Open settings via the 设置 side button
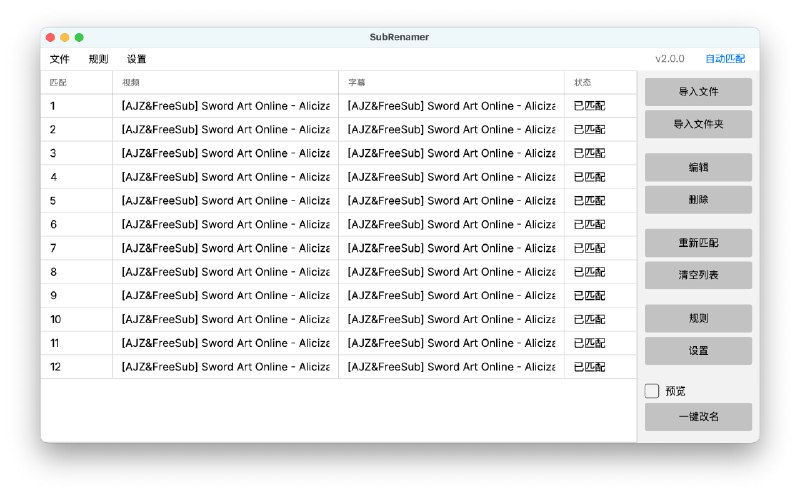The height and width of the screenshot is (496, 800). pyautogui.click(x=698, y=351)
